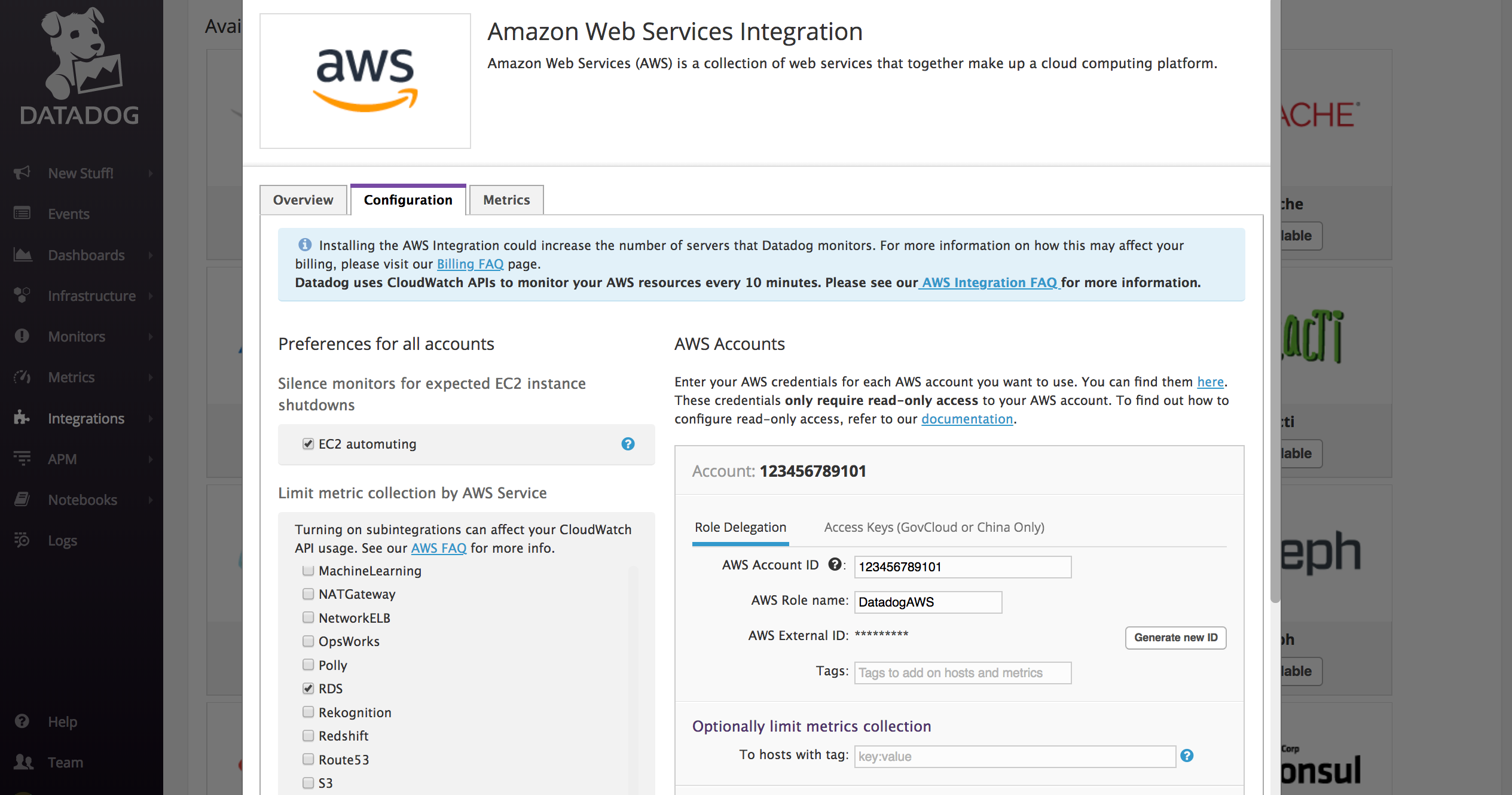This screenshot has width=1512, height=795.
Task: Click help icon beside EC2 automuting
Action: [628, 444]
